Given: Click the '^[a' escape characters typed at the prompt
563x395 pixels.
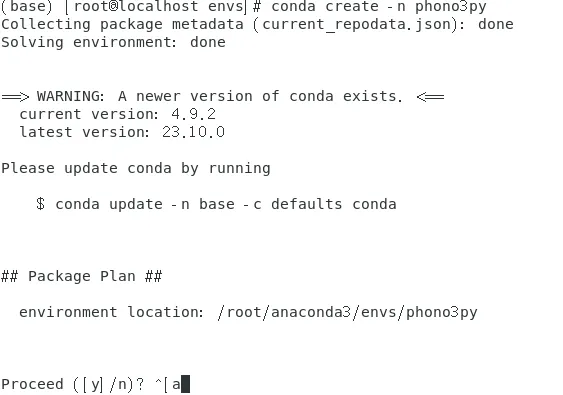Looking at the screenshot, I should pyautogui.click(x=168, y=384).
